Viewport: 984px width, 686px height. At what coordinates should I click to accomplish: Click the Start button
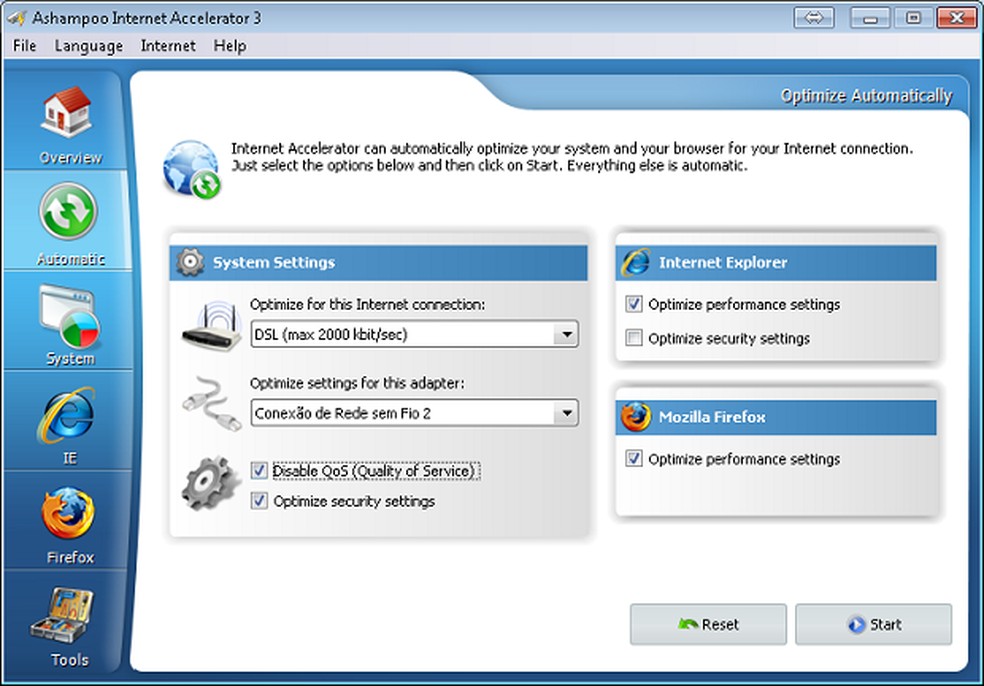874,624
